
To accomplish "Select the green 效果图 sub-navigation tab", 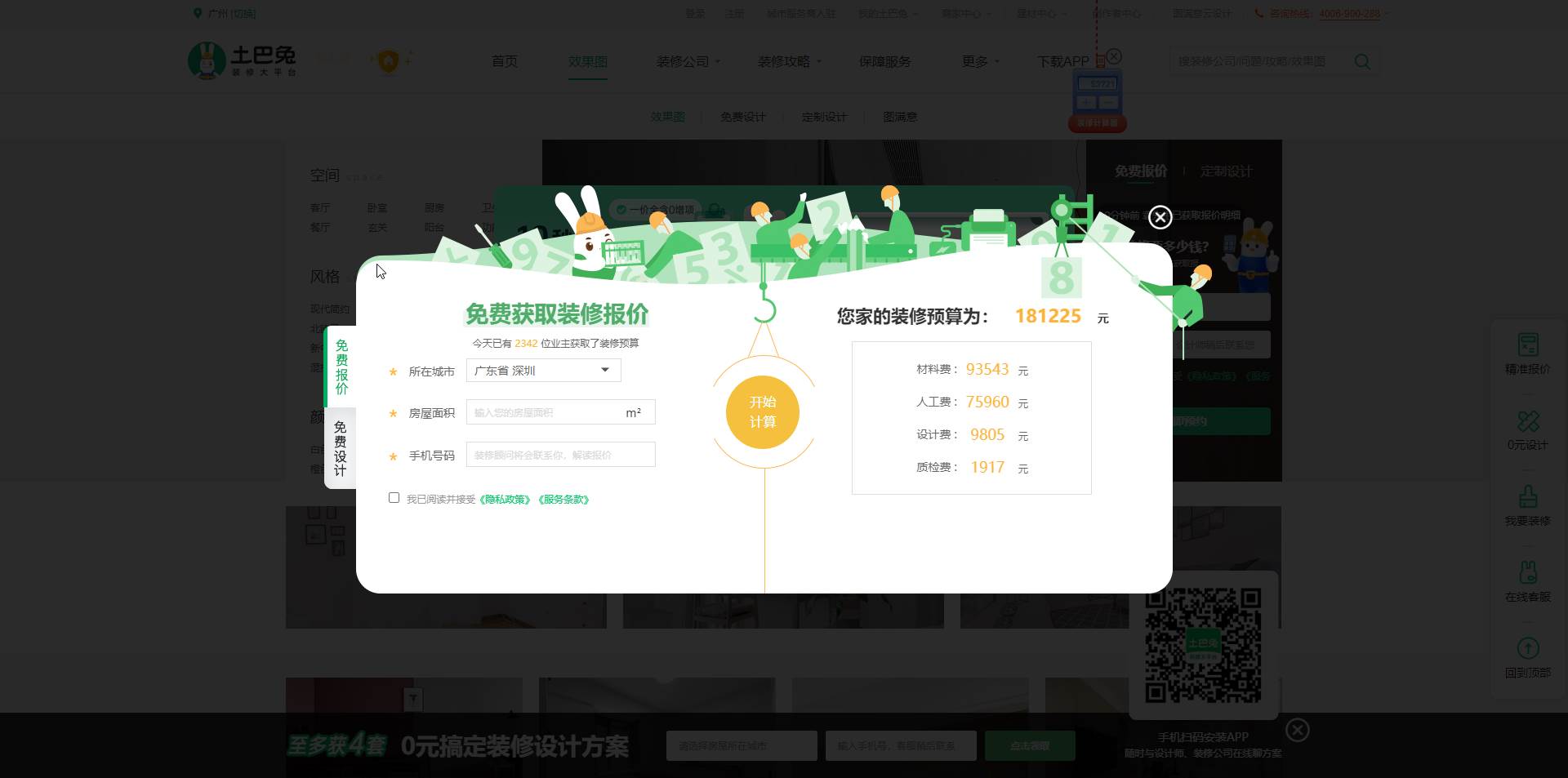I will (668, 117).
